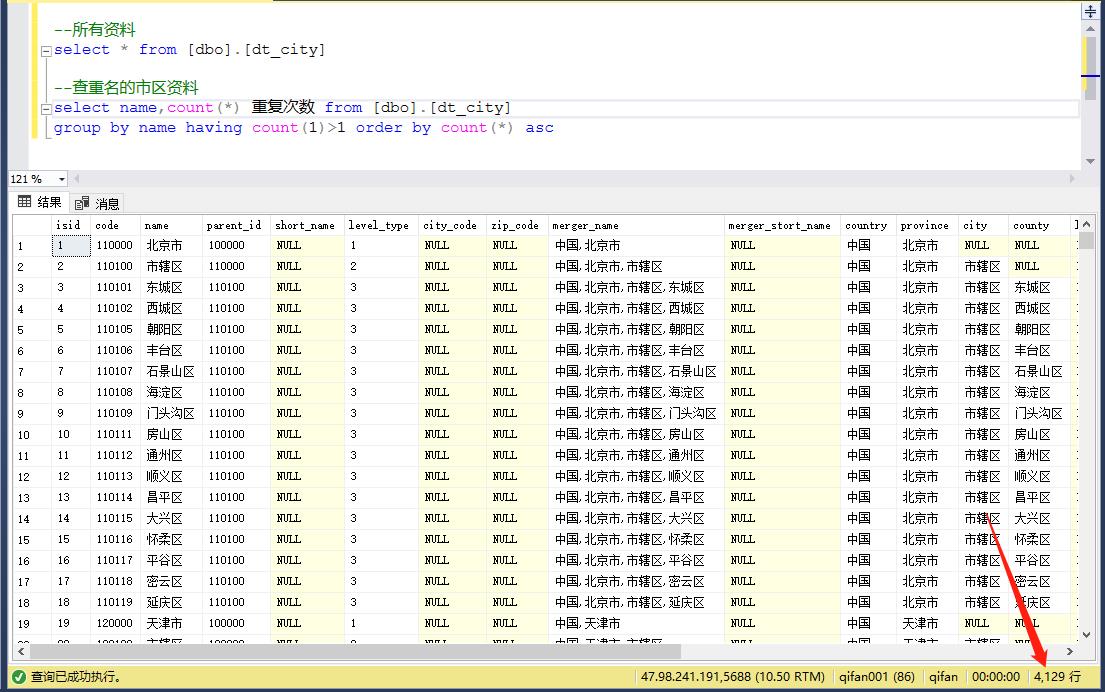Select the cell containing 石景山区 in name column
This screenshot has width=1105, height=692.
[x=169, y=371]
